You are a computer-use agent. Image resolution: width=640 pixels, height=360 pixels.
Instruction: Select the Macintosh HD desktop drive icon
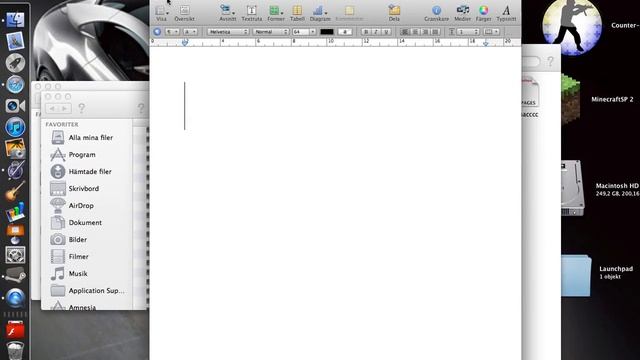coord(573,189)
